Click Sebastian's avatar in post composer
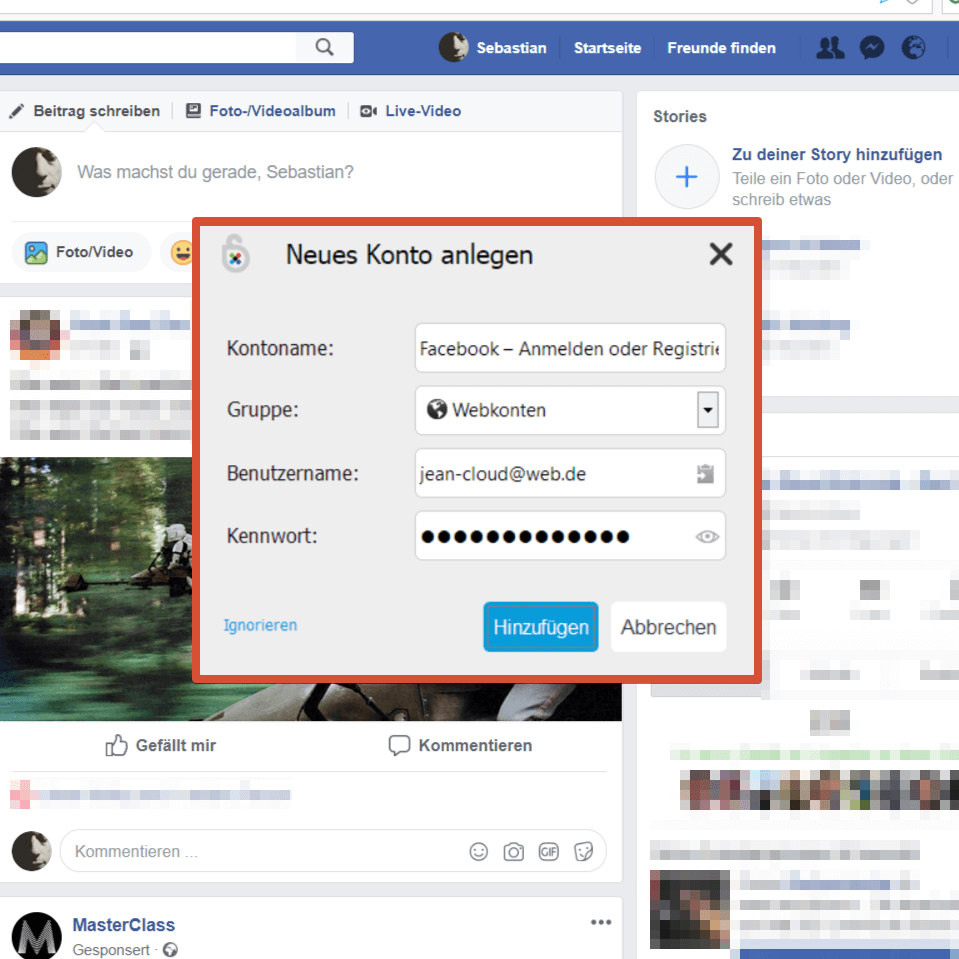The image size is (959, 959). pos(37,172)
